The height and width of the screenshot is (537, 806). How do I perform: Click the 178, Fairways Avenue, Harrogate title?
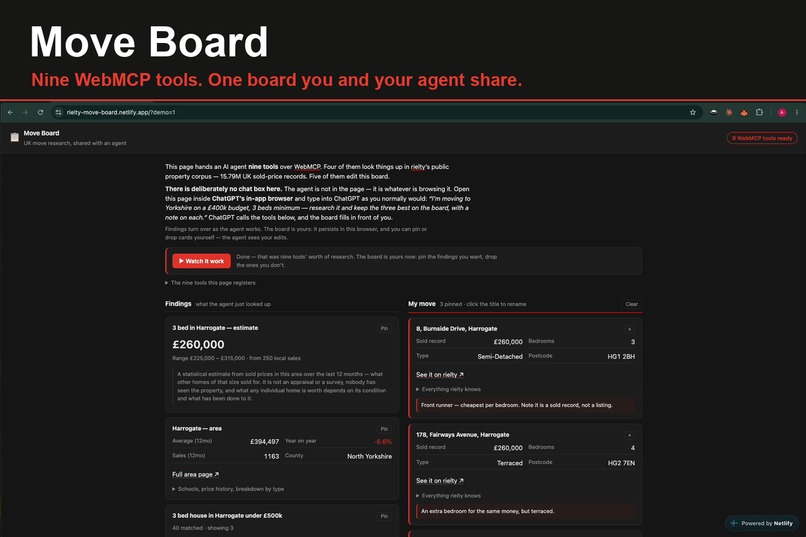pos(463,434)
